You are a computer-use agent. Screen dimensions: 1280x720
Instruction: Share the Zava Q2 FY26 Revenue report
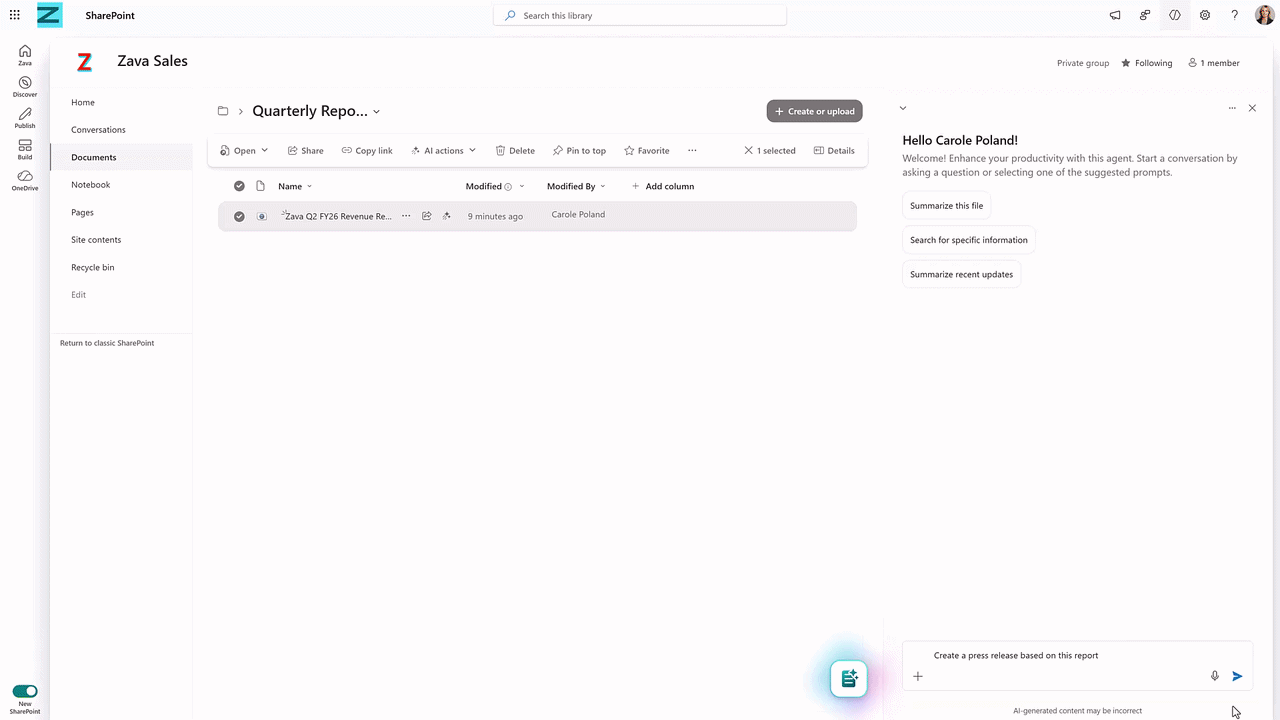[305, 150]
